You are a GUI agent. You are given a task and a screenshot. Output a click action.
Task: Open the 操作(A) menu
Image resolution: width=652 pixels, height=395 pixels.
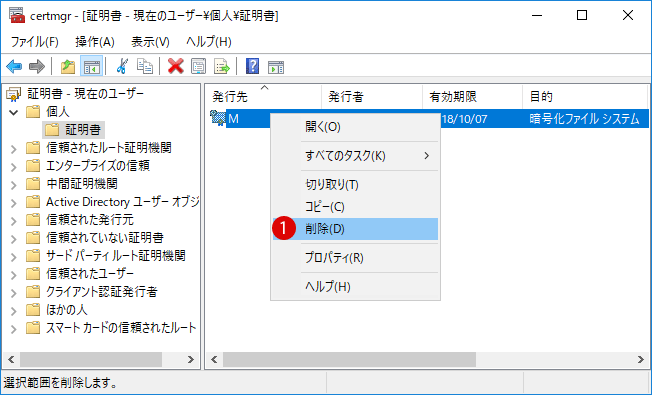[95, 42]
